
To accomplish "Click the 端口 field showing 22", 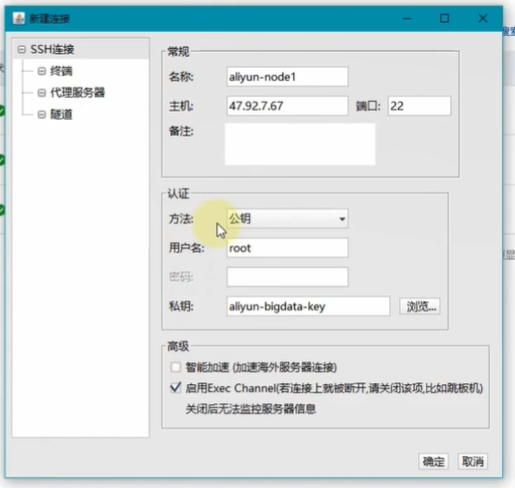I will (x=419, y=106).
